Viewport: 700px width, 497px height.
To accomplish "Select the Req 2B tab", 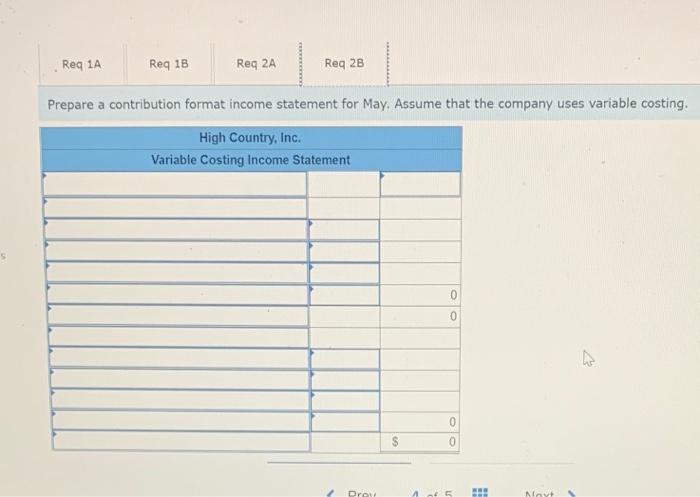I will 344,63.
